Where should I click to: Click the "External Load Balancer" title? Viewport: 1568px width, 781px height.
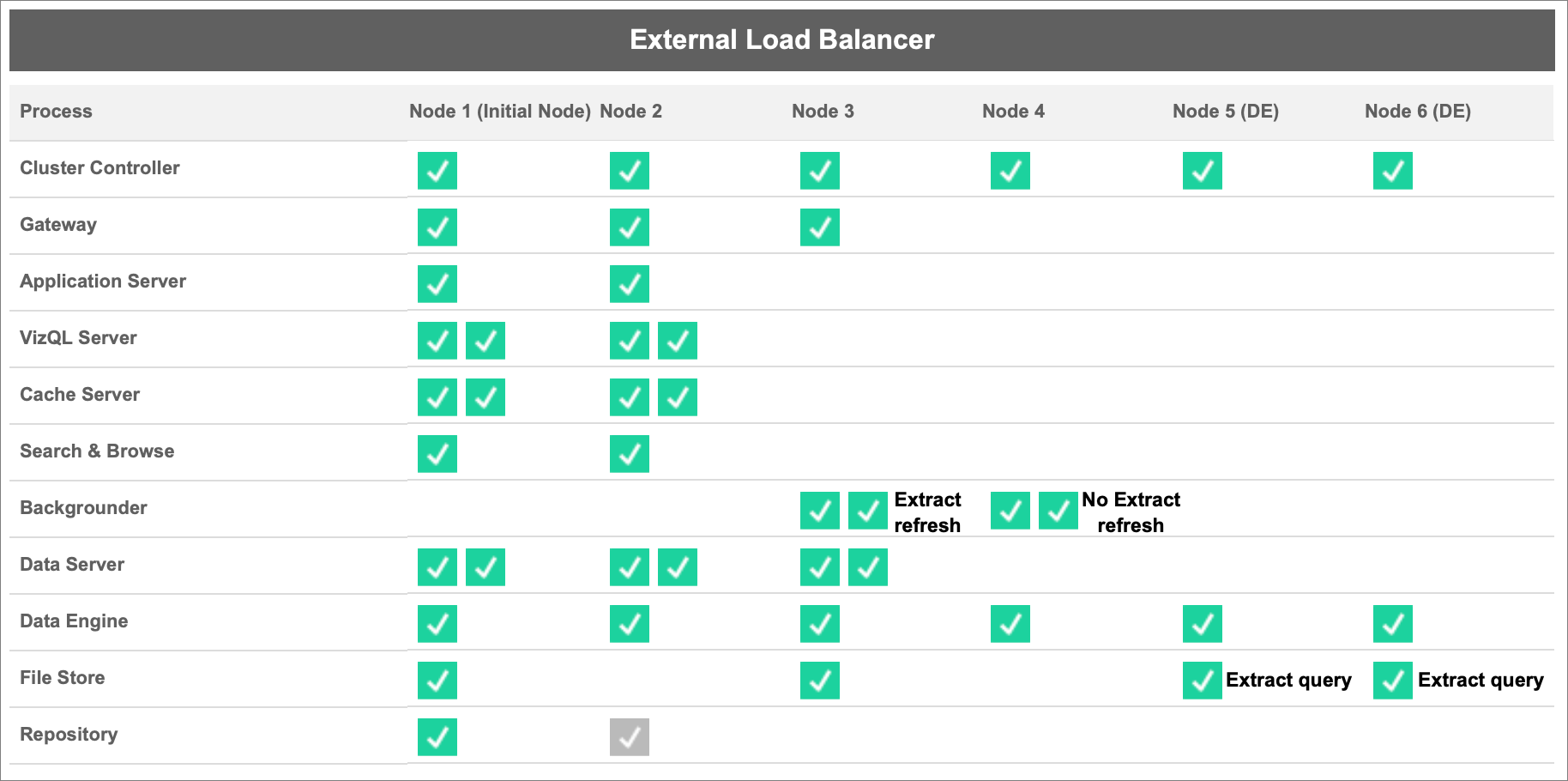point(782,39)
